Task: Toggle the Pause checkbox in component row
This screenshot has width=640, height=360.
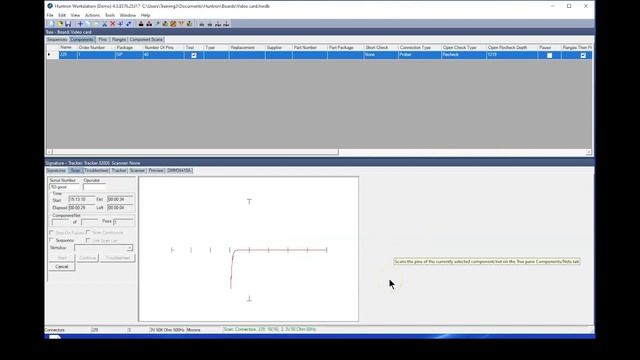Action: click(x=549, y=55)
